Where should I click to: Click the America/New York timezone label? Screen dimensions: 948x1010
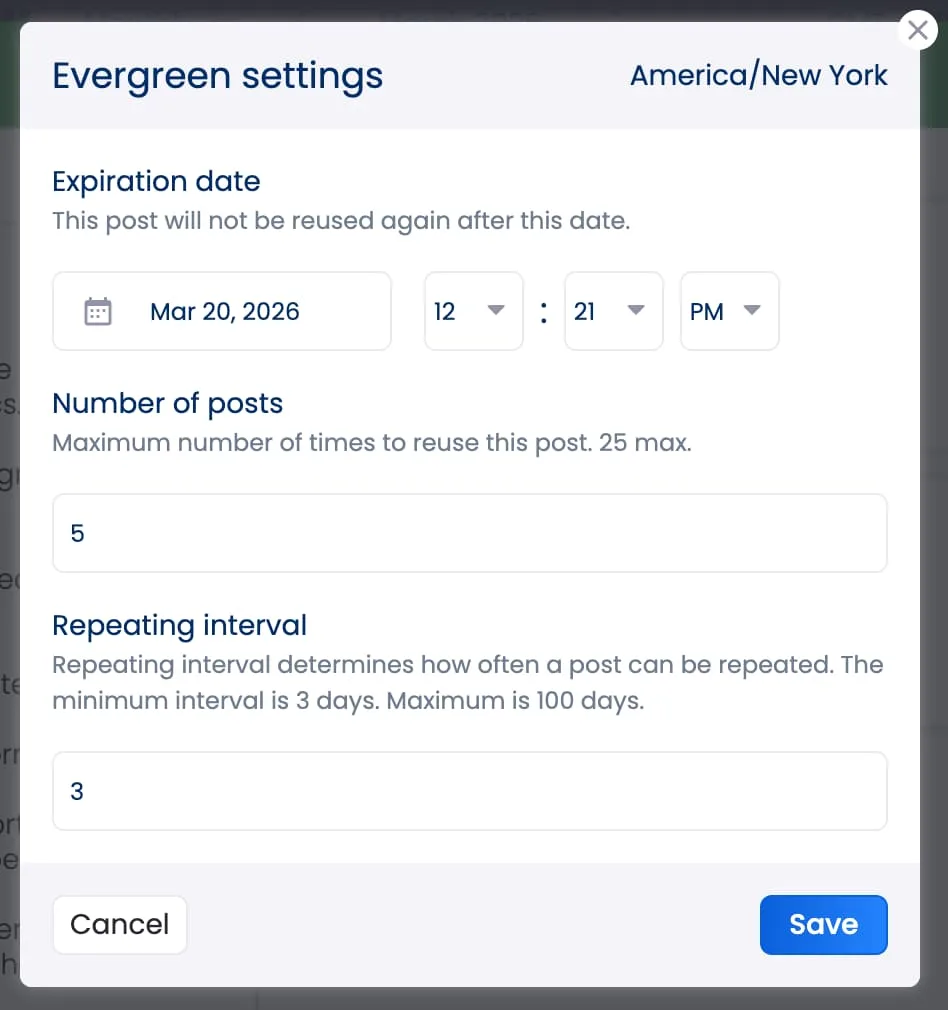point(759,75)
